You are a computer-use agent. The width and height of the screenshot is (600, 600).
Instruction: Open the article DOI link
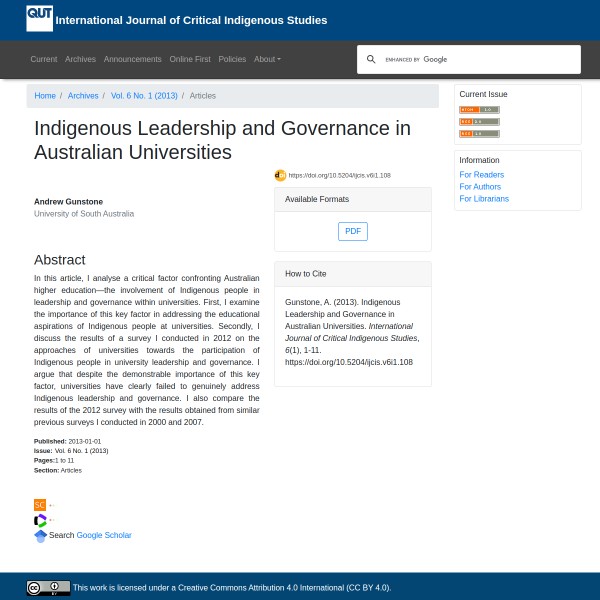[x=340, y=175]
